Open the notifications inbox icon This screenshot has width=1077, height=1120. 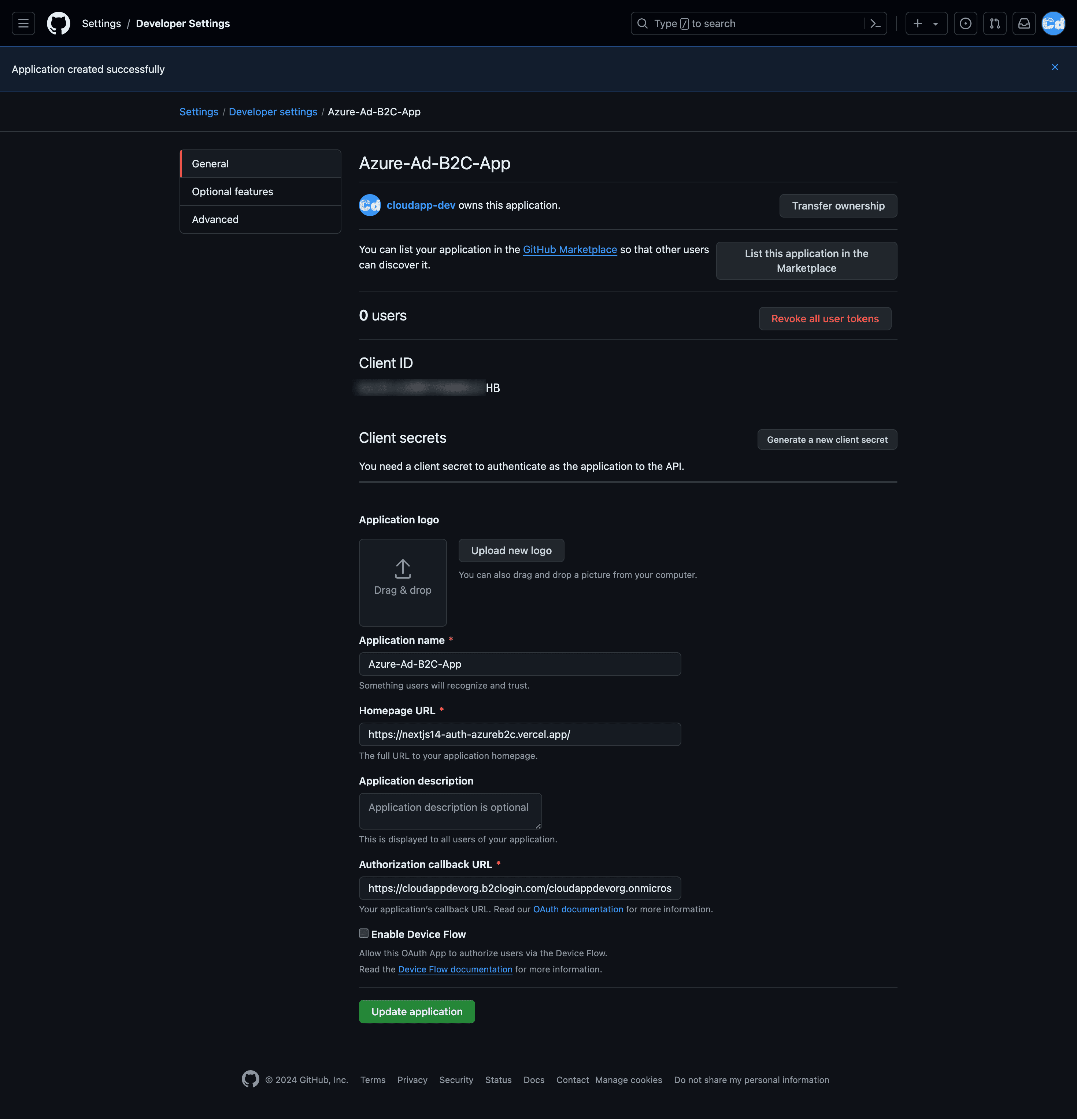coord(1024,23)
